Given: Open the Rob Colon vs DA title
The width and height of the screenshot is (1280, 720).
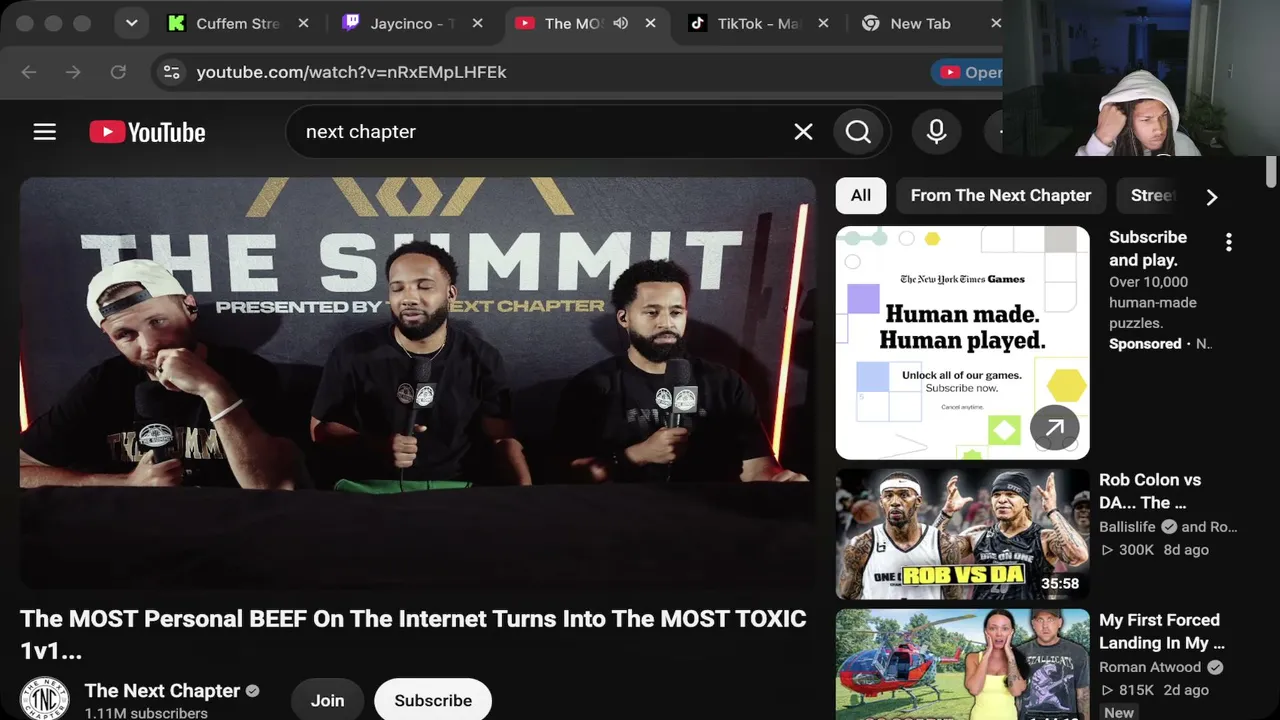Looking at the screenshot, I should click(1150, 491).
